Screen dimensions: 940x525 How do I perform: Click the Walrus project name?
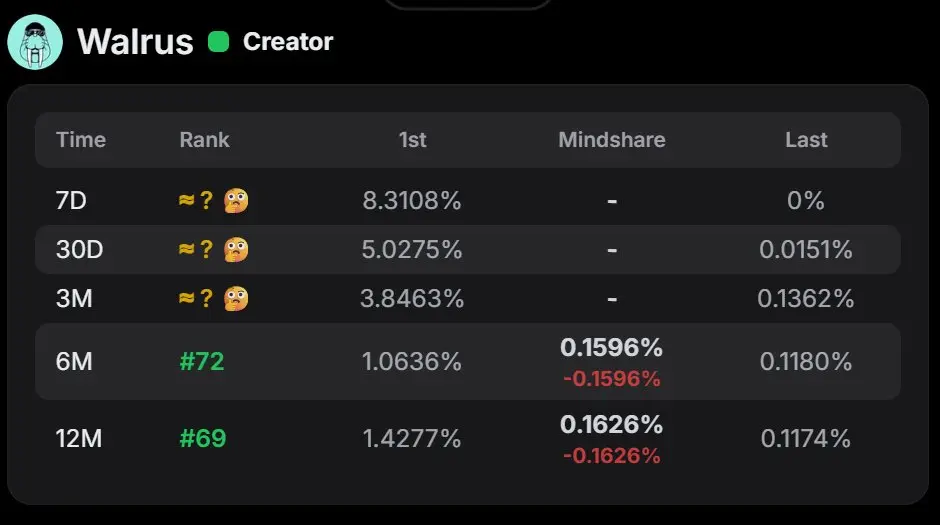pyautogui.click(x=135, y=42)
